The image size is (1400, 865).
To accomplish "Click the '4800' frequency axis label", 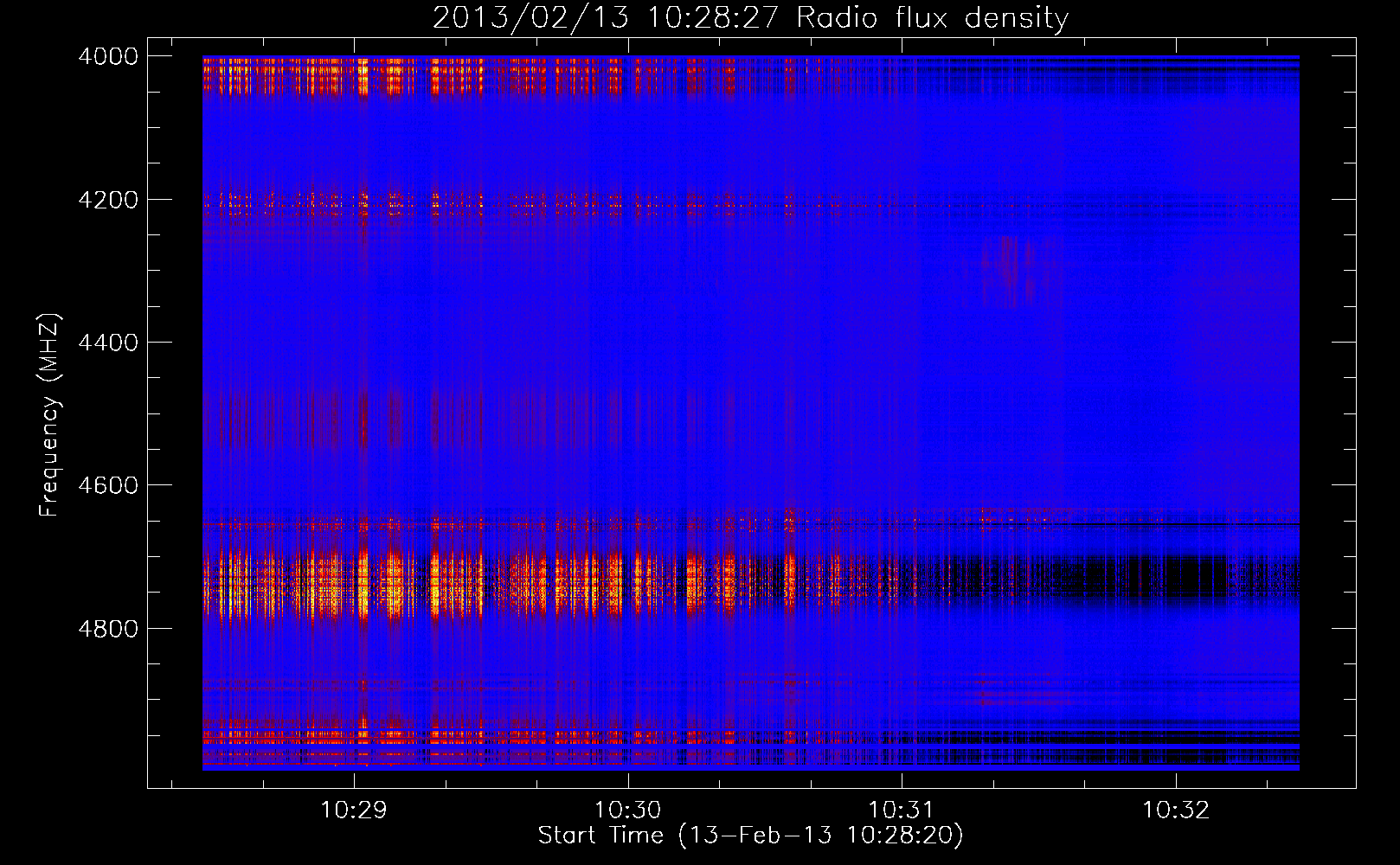I will (108, 629).
